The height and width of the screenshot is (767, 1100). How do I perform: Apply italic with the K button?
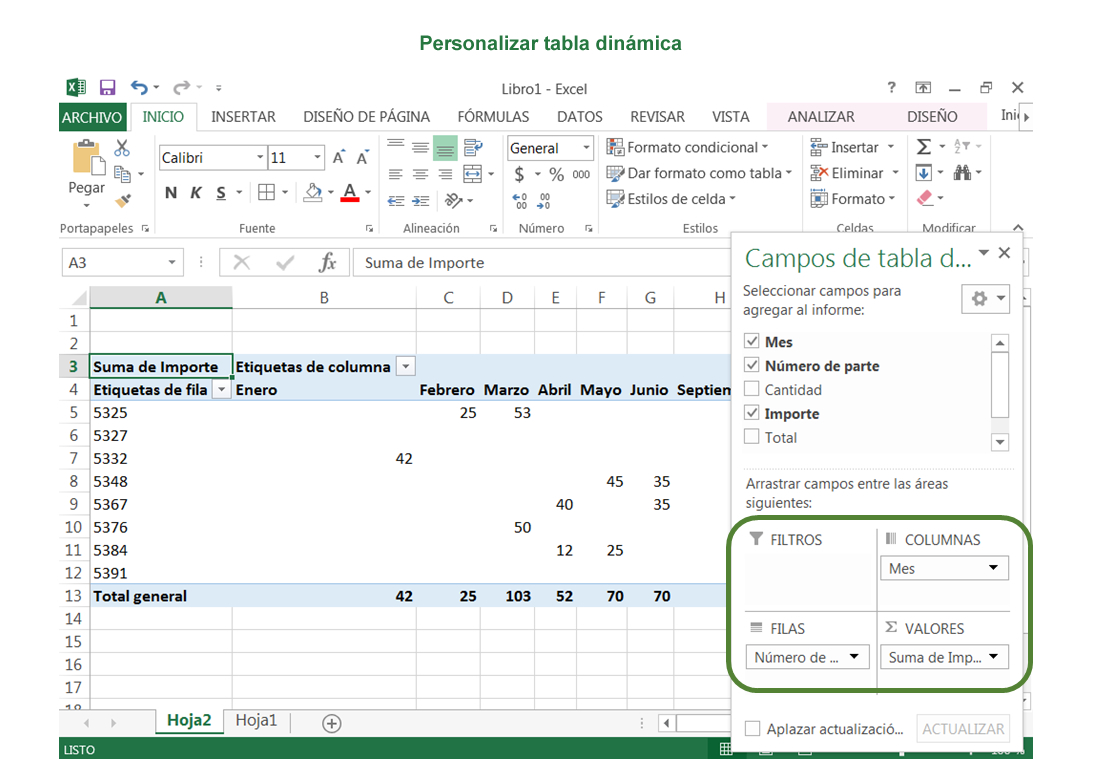pos(196,193)
